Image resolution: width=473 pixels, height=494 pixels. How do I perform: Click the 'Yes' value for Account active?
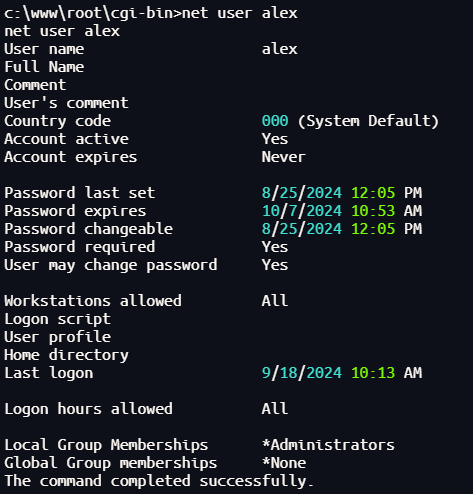tap(275, 139)
